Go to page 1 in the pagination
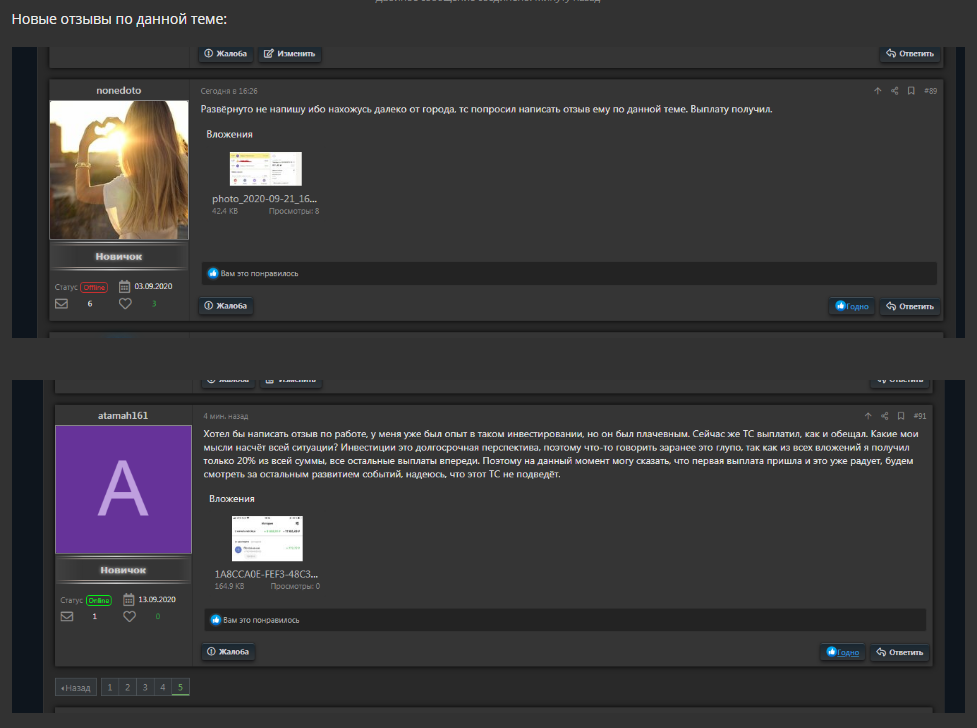The image size is (977, 728). click(x=110, y=687)
